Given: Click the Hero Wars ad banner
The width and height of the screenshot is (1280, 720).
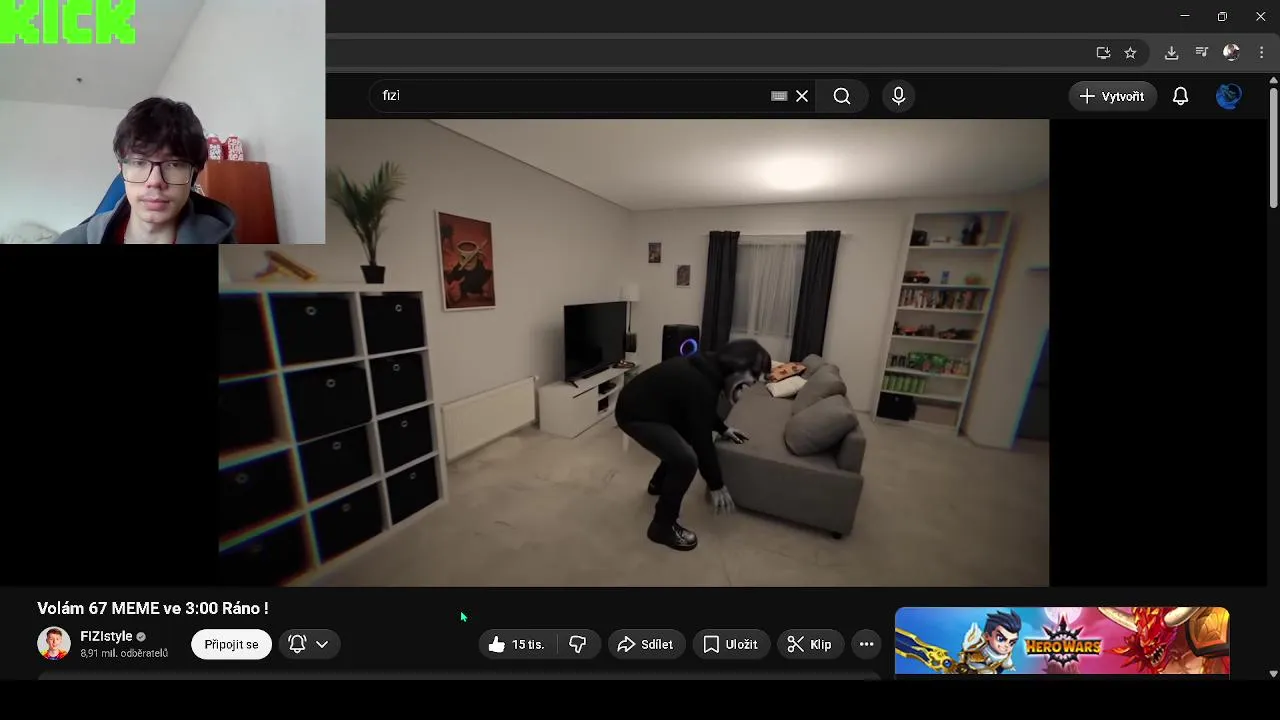Looking at the screenshot, I should (x=1062, y=640).
